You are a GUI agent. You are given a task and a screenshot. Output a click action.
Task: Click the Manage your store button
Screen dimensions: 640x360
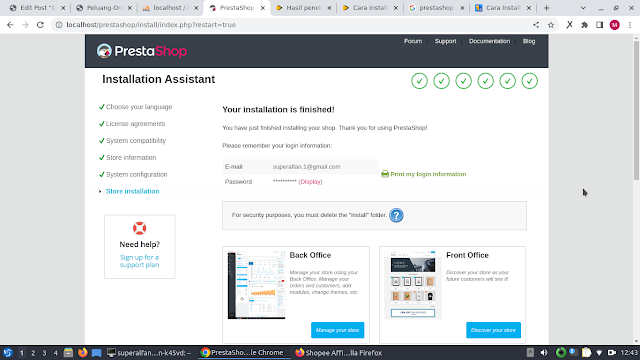(x=337, y=330)
